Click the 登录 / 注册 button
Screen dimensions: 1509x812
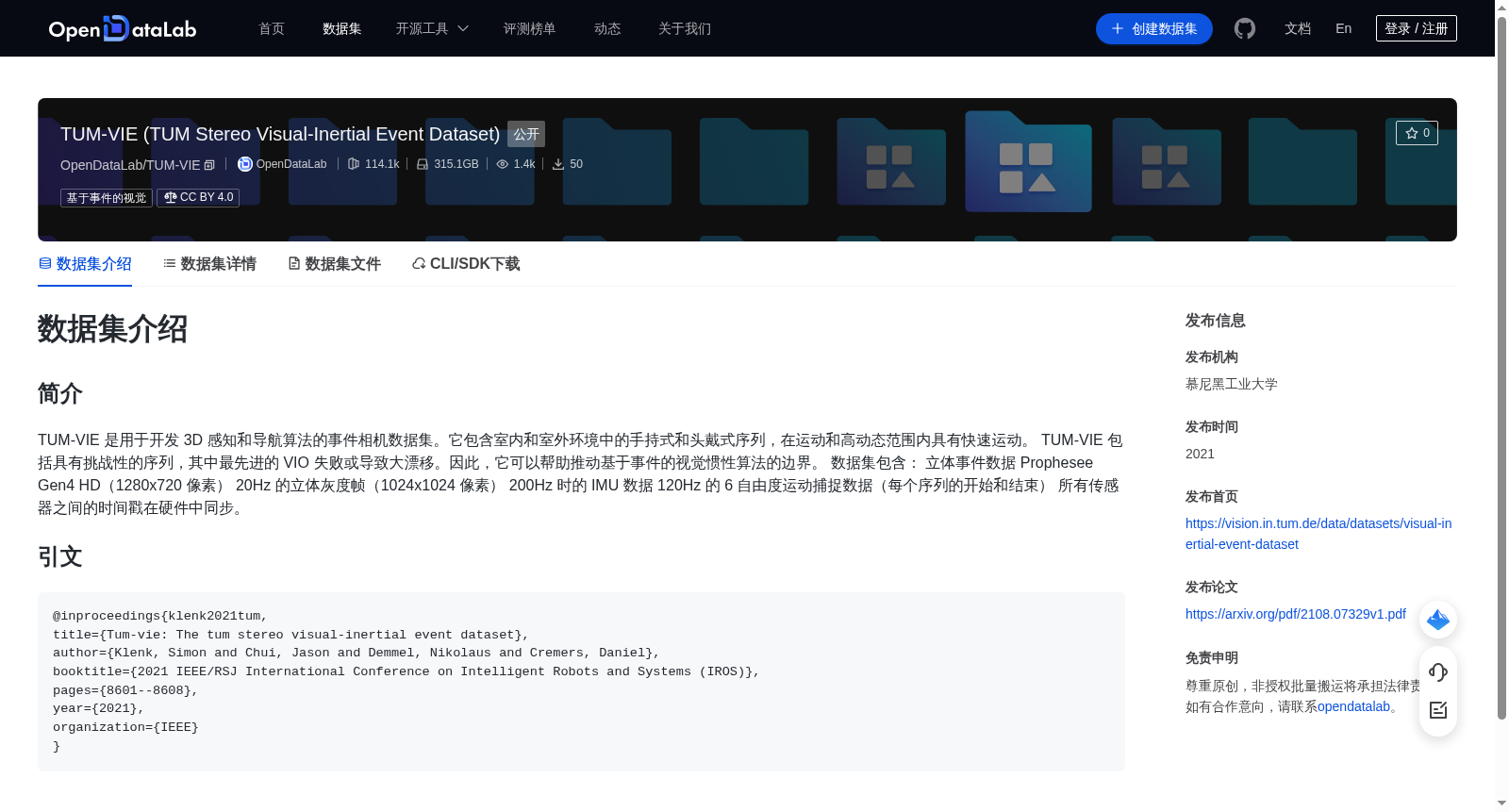(1417, 28)
